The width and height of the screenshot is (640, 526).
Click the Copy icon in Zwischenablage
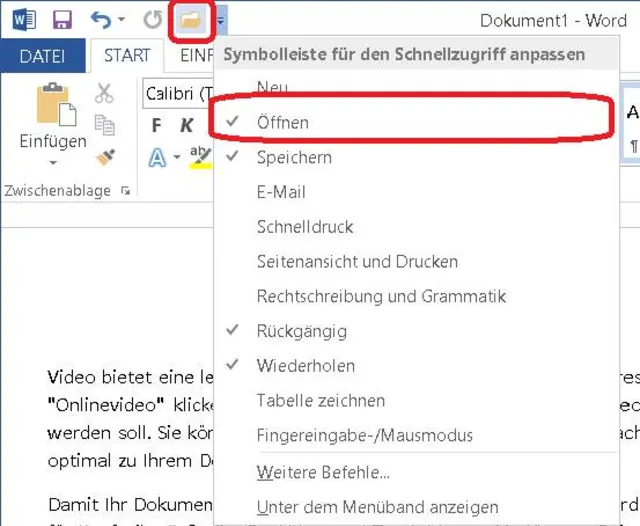click(104, 125)
